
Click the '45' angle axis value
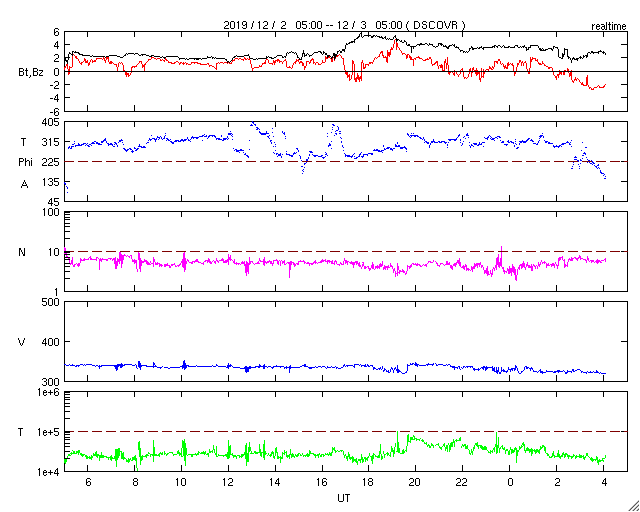click(x=54, y=202)
